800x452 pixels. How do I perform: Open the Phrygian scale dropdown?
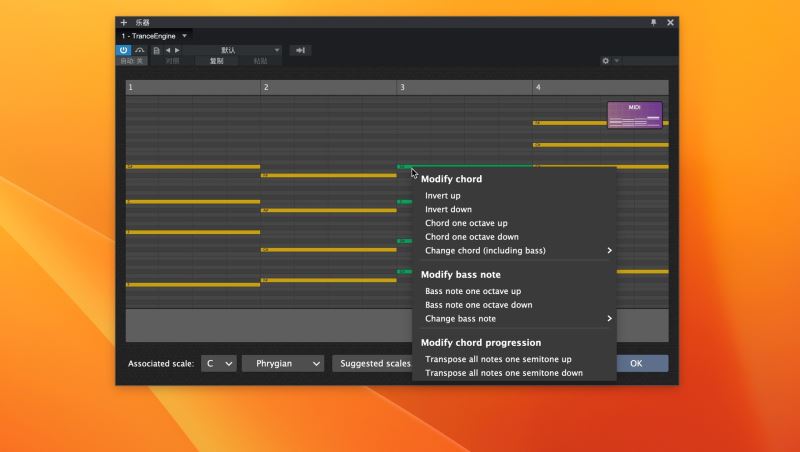(282, 364)
